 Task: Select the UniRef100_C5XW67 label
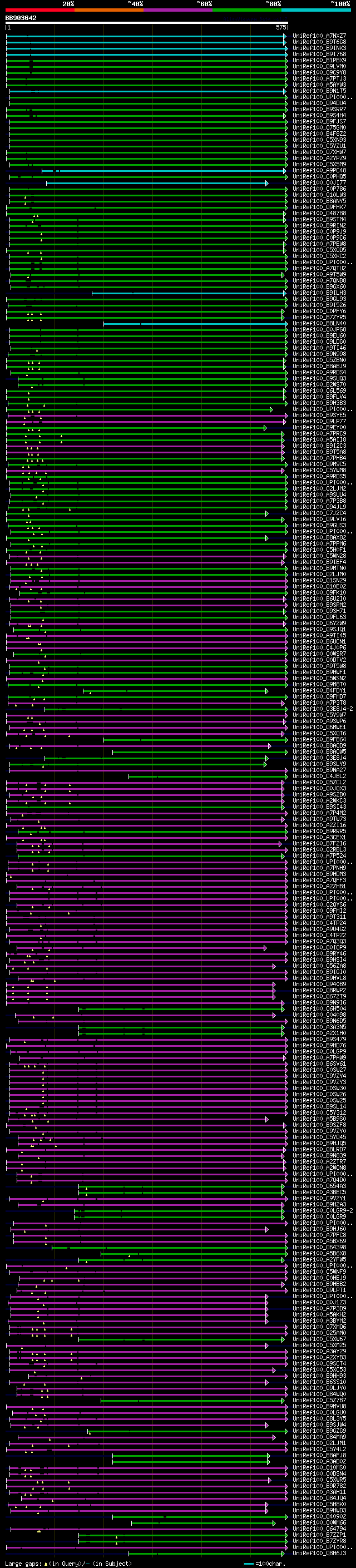click(x=319, y=1339)
